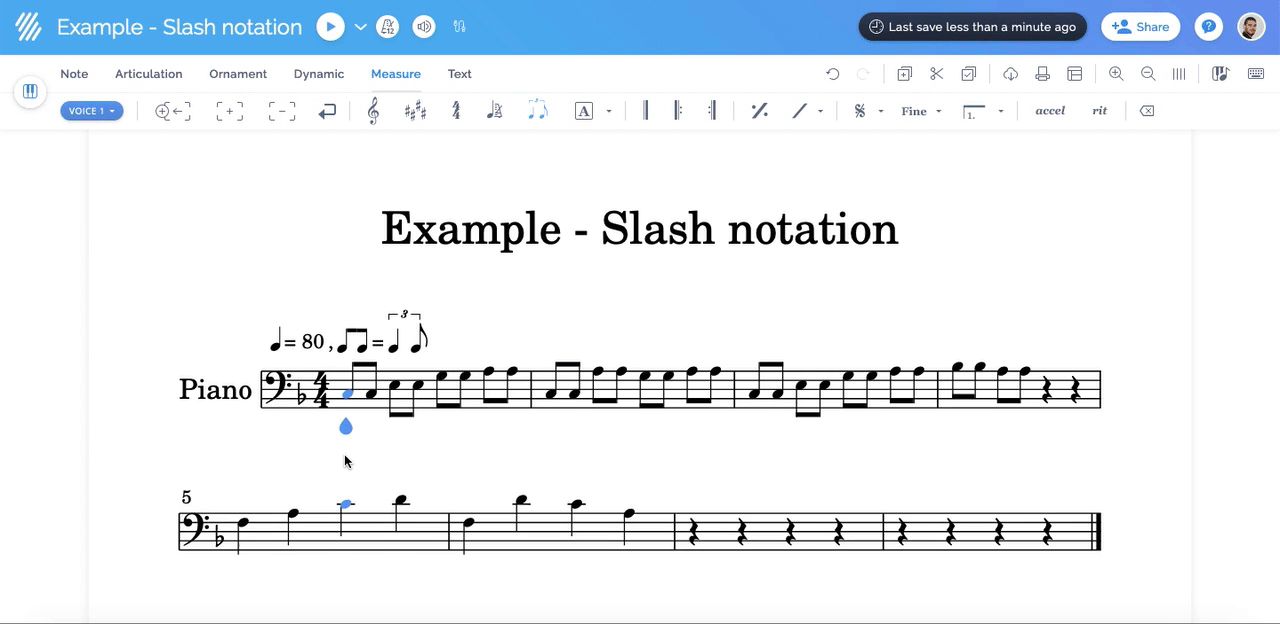Open the print dialog
Viewport: 1280px width, 624px height.
(x=1040, y=73)
